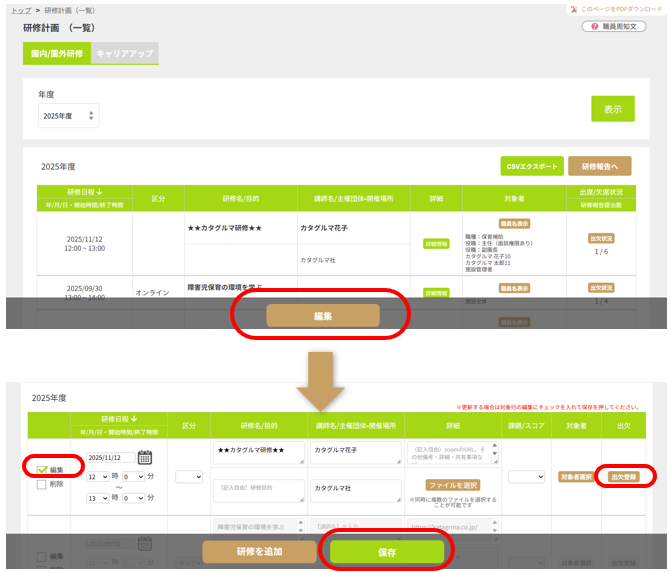Click ファイルを選択 to attach files
671x572 pixels.
point(453,485)
